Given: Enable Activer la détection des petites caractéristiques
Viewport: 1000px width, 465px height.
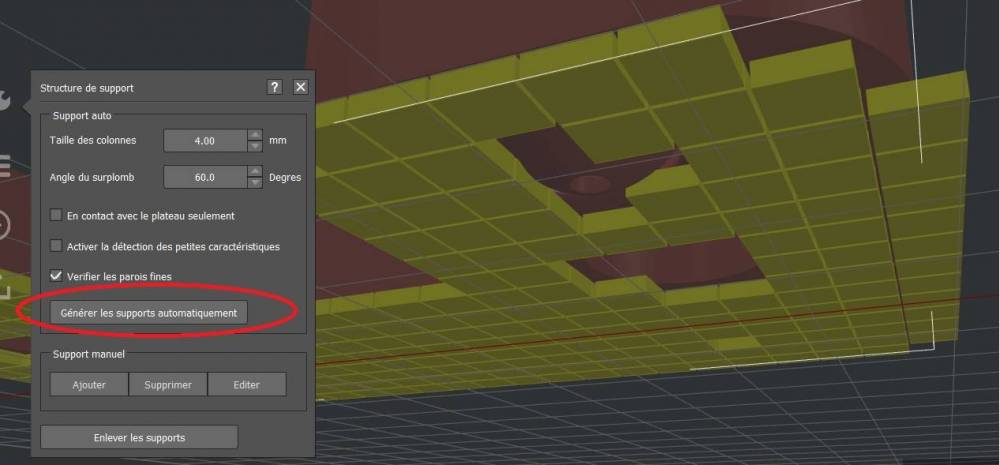Looking at the screenshot, I should (x=56, y=246).
